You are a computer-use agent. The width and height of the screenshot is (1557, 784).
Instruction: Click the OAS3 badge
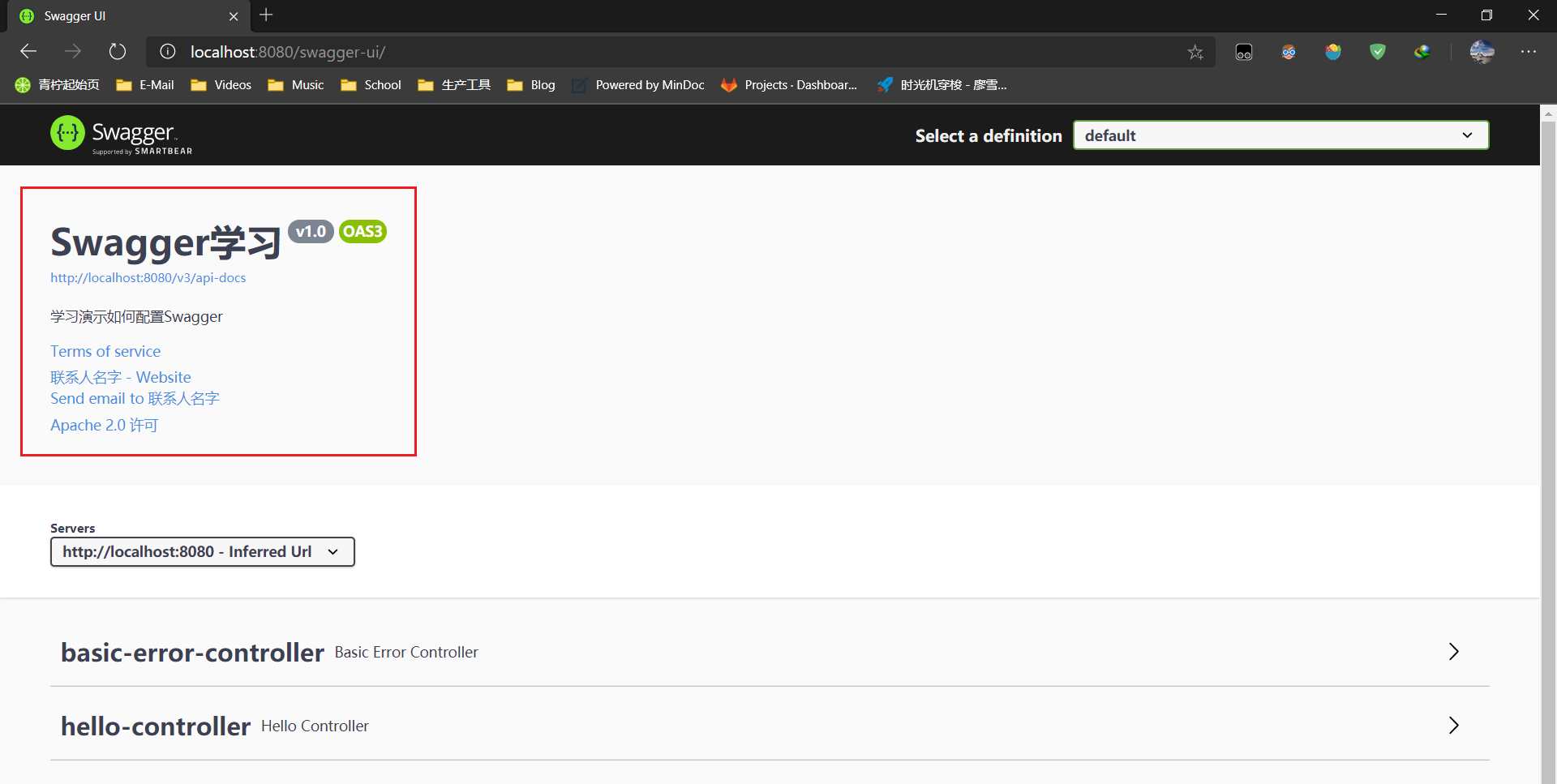point(362,232)
